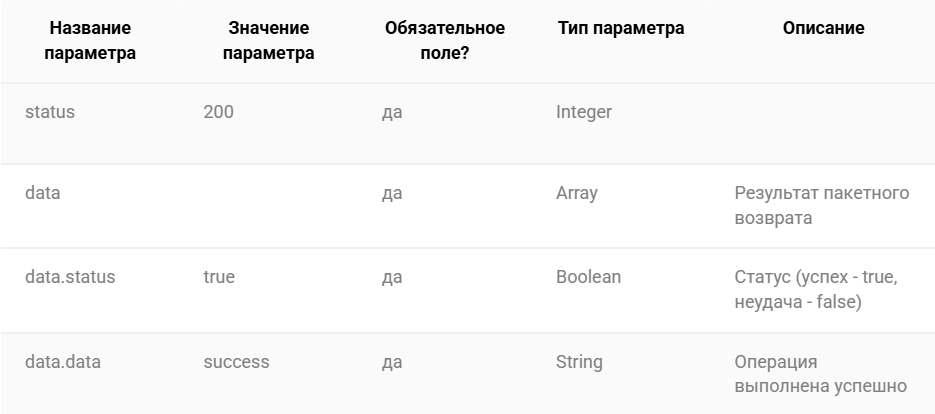Click the "Название параметра" column header
935x414 pixels.
[x=90, y=41]
